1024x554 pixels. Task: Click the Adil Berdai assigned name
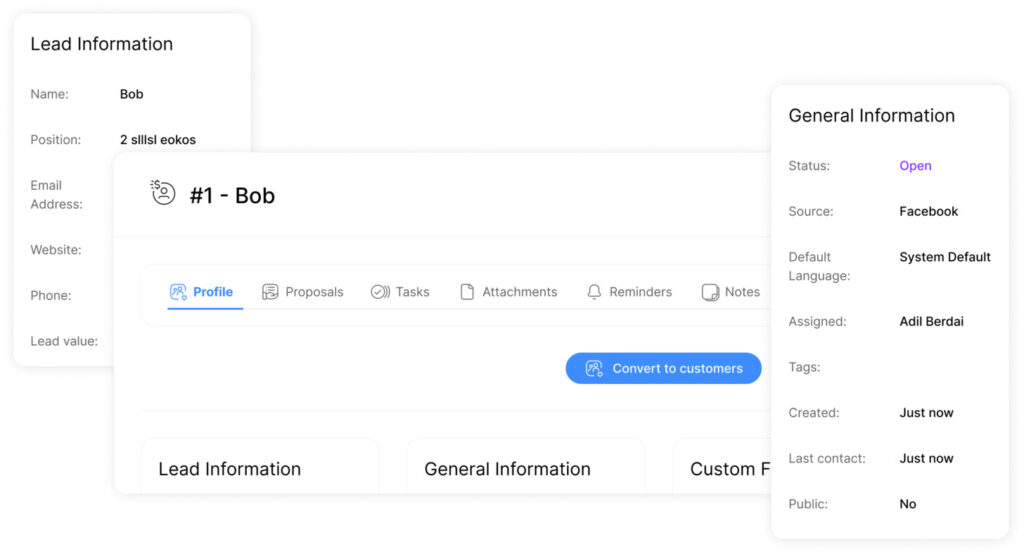[931, 322]
